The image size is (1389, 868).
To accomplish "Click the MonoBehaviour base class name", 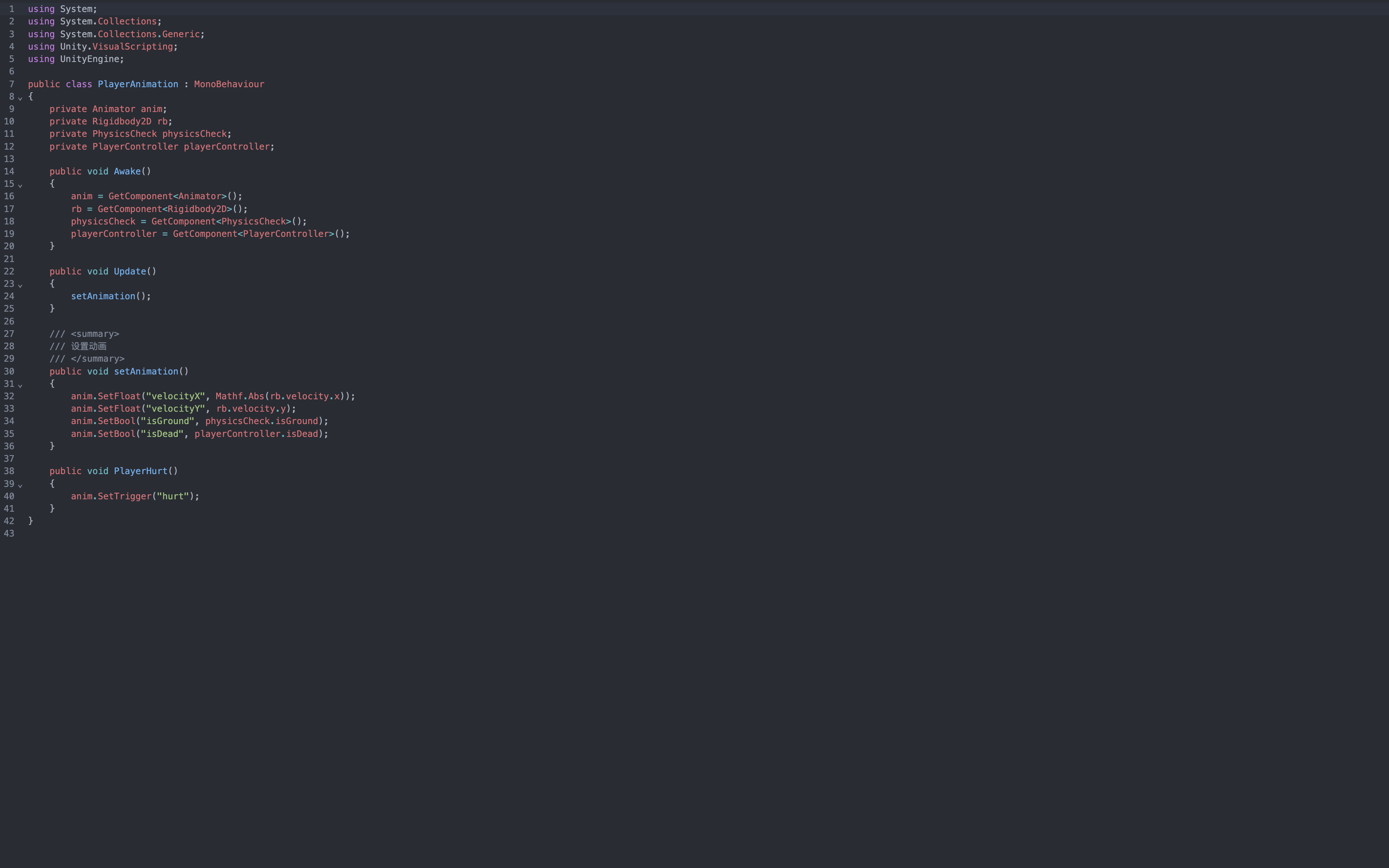I will [x=229, y=84].
